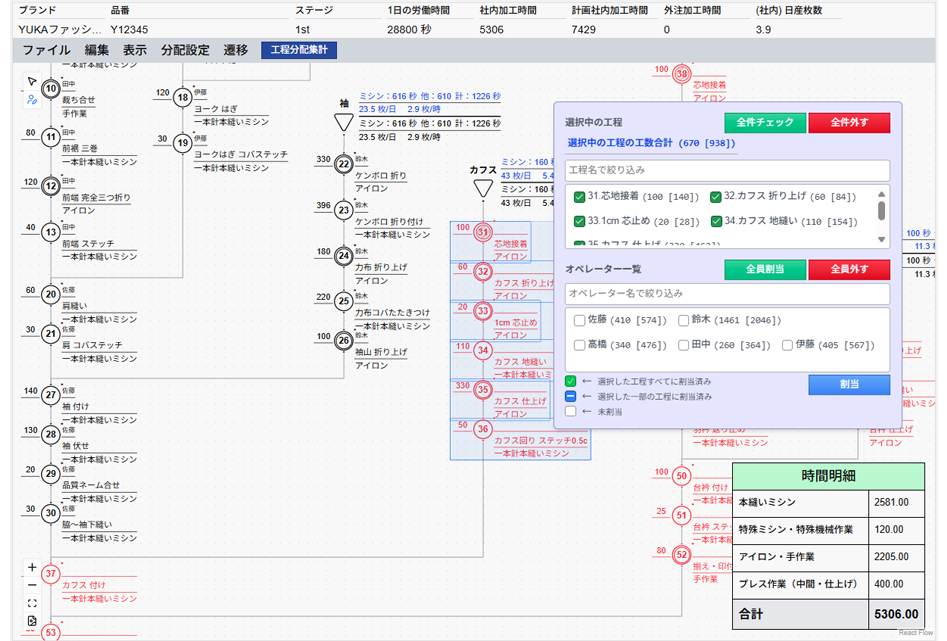
Task: Select red process node 31
Action: point(483,232)
